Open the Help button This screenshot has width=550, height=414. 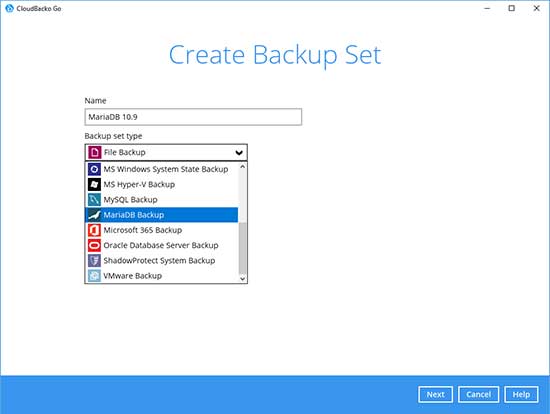coord(521,394)
